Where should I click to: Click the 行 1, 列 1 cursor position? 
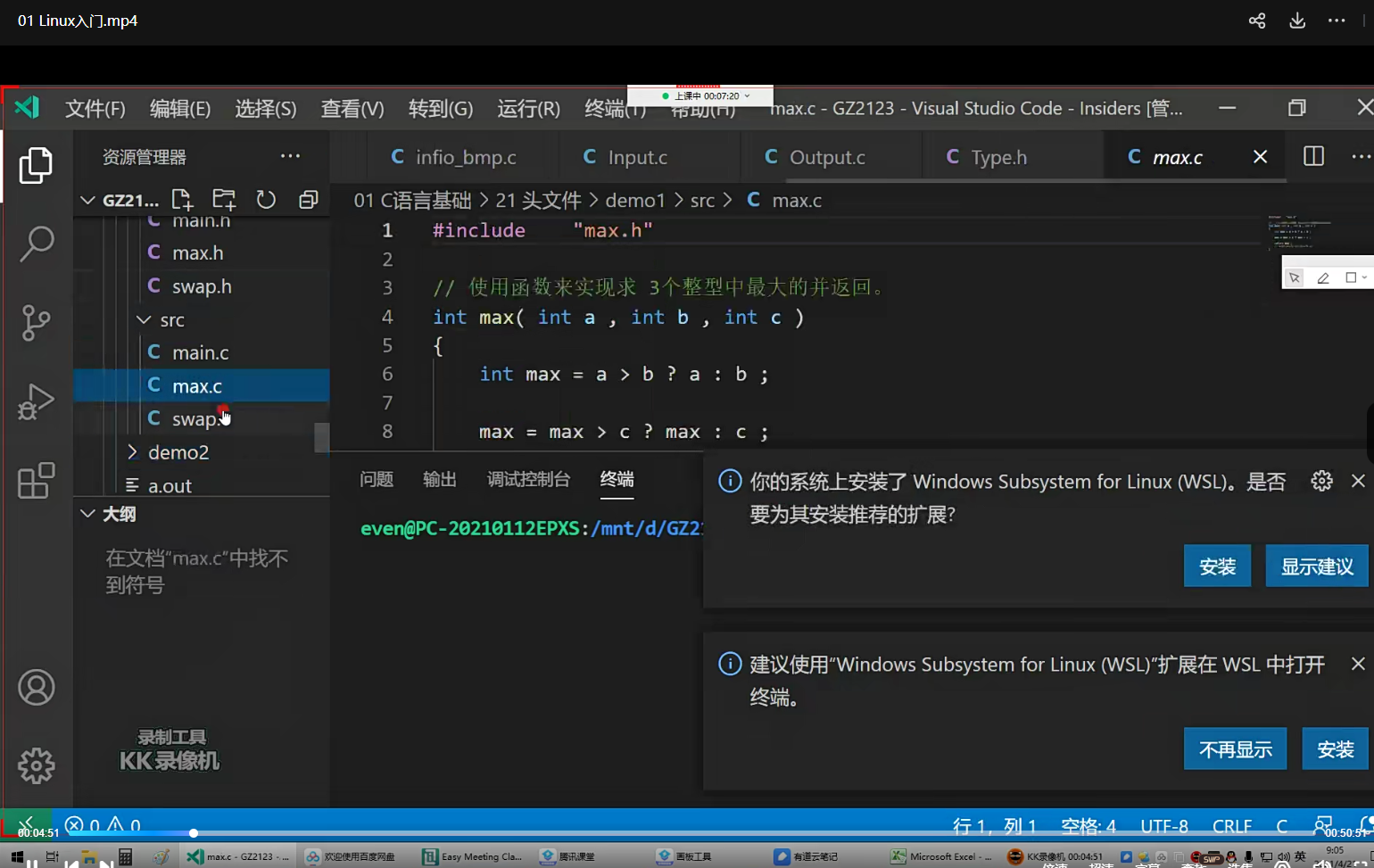[995, 826]
